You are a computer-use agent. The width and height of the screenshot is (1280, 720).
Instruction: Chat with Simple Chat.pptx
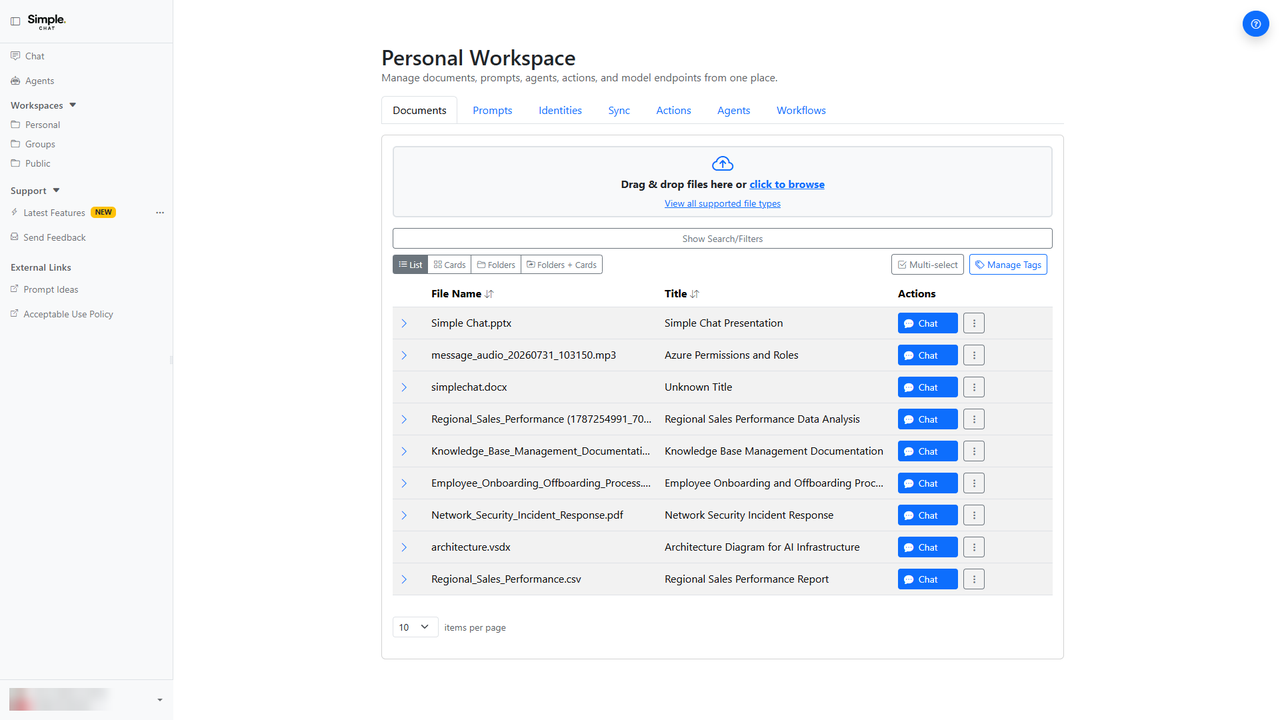point(927,323)
